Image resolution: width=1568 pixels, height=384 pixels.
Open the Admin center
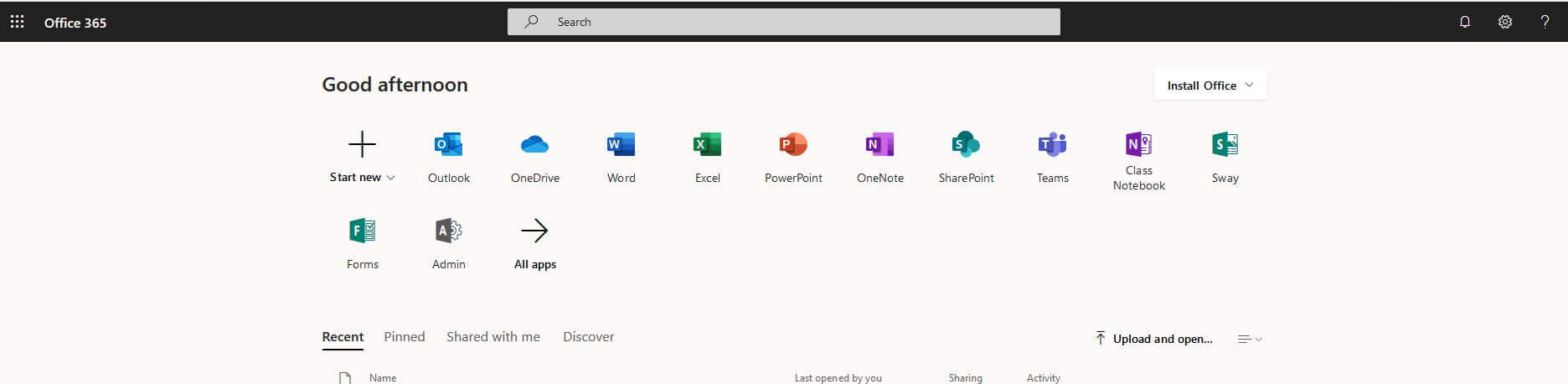[x=449, y=243]
